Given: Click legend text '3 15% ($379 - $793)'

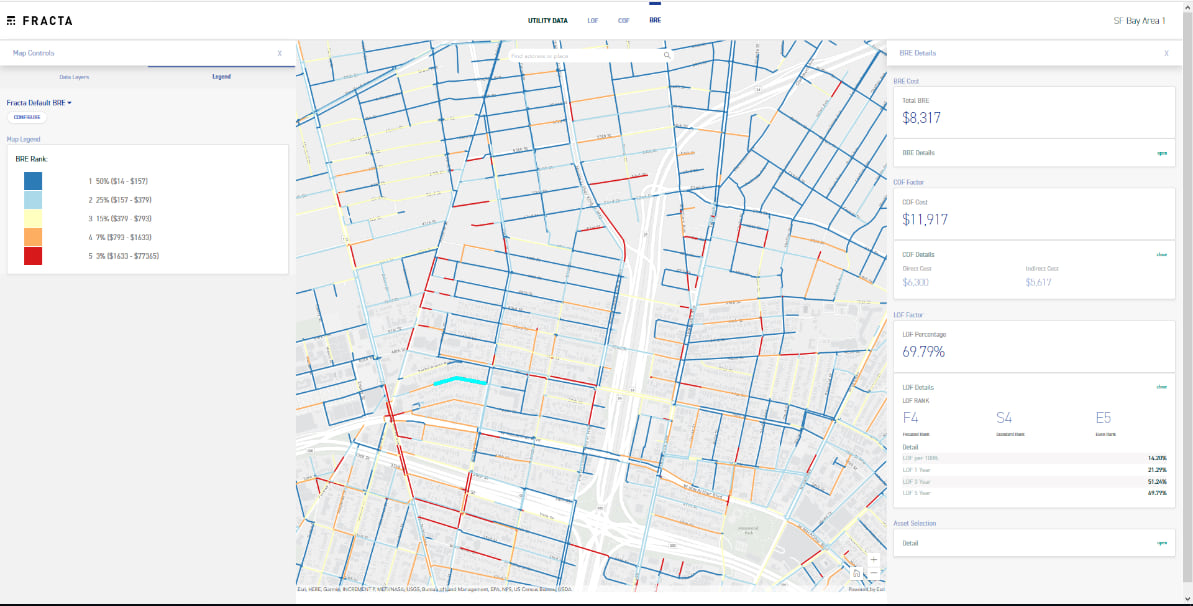Looking at the screenshot, I should tap(119, 218).
